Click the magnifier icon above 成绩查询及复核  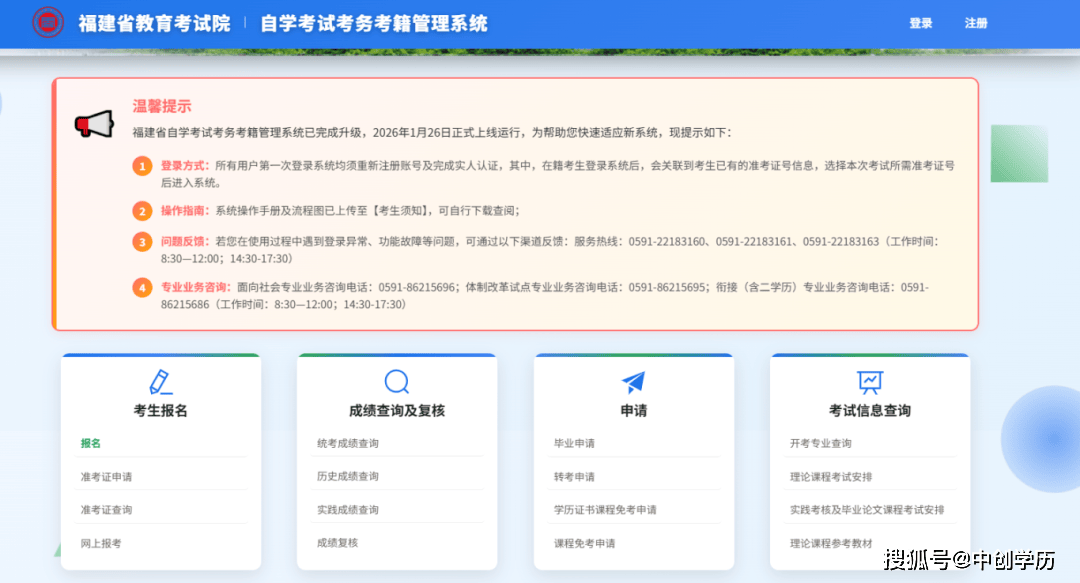pos(397,382)
